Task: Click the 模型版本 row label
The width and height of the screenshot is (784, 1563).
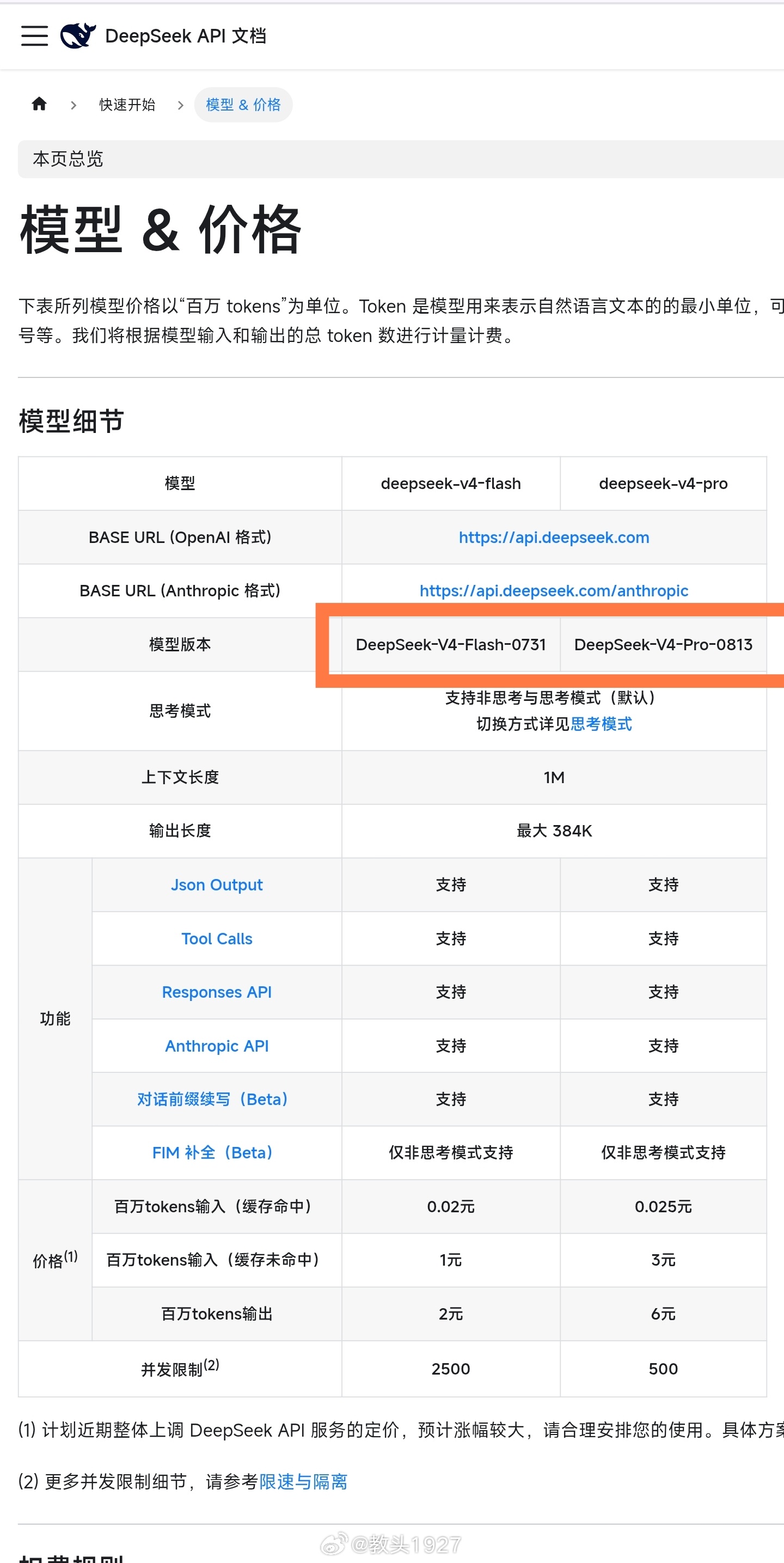Action: pyautogui.click(x=180, y=644)
